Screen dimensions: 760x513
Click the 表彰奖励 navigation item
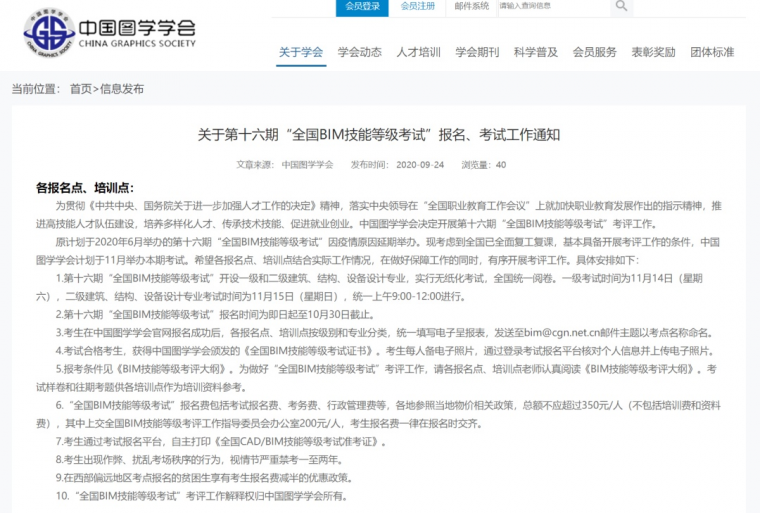[653, 52]
